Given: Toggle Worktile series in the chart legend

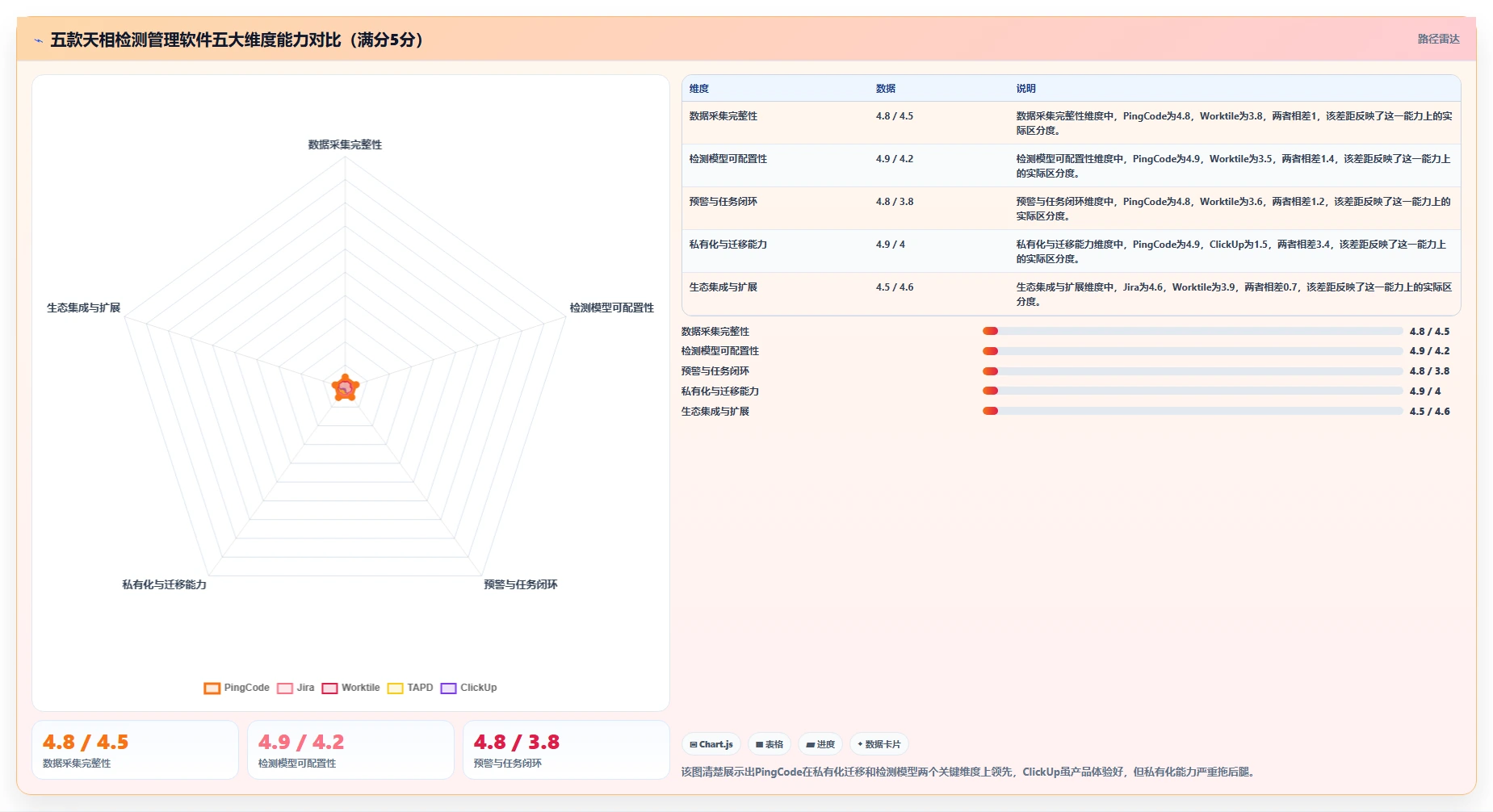Looking at the screenshot, I should [350, 688].
